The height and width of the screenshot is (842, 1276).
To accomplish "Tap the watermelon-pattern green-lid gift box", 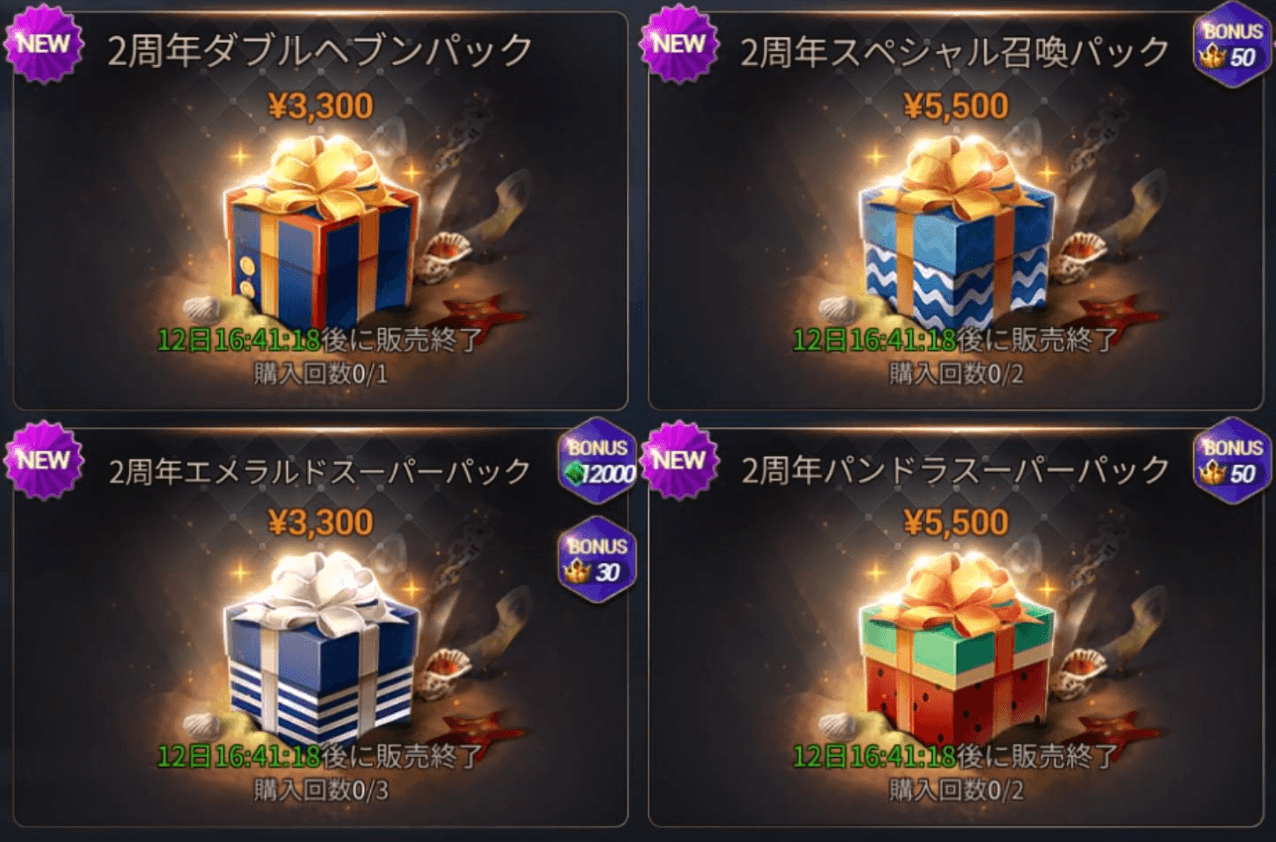I will pyautogui.click(x=957, y=654).
